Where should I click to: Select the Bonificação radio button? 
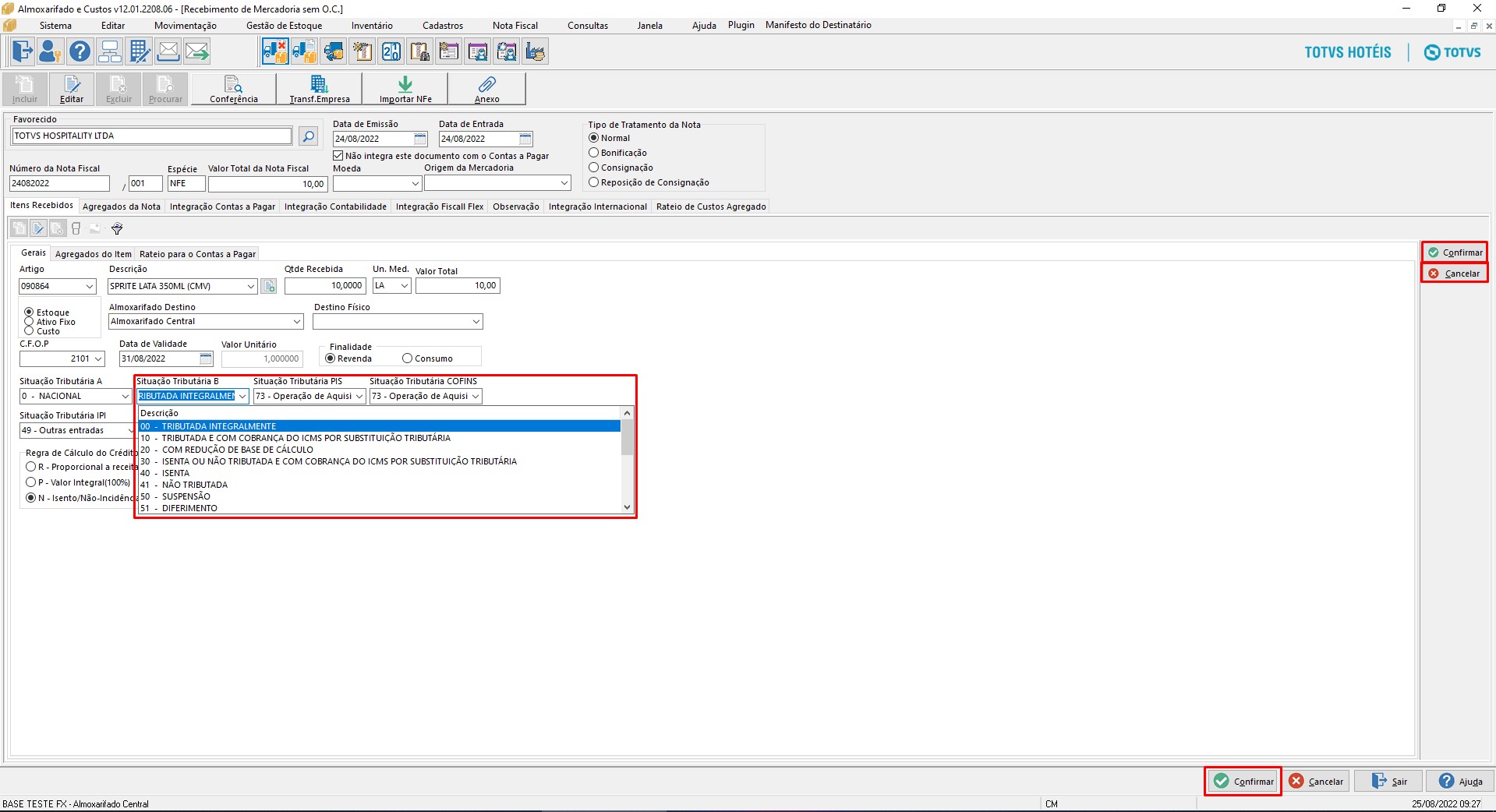coord(594,153)
